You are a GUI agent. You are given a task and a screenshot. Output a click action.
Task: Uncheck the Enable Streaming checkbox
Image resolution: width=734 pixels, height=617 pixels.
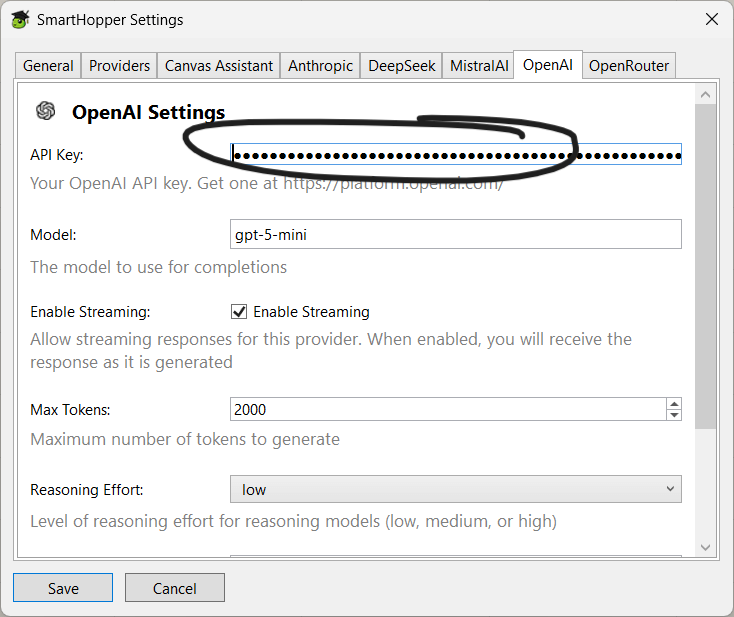(239, 311)
